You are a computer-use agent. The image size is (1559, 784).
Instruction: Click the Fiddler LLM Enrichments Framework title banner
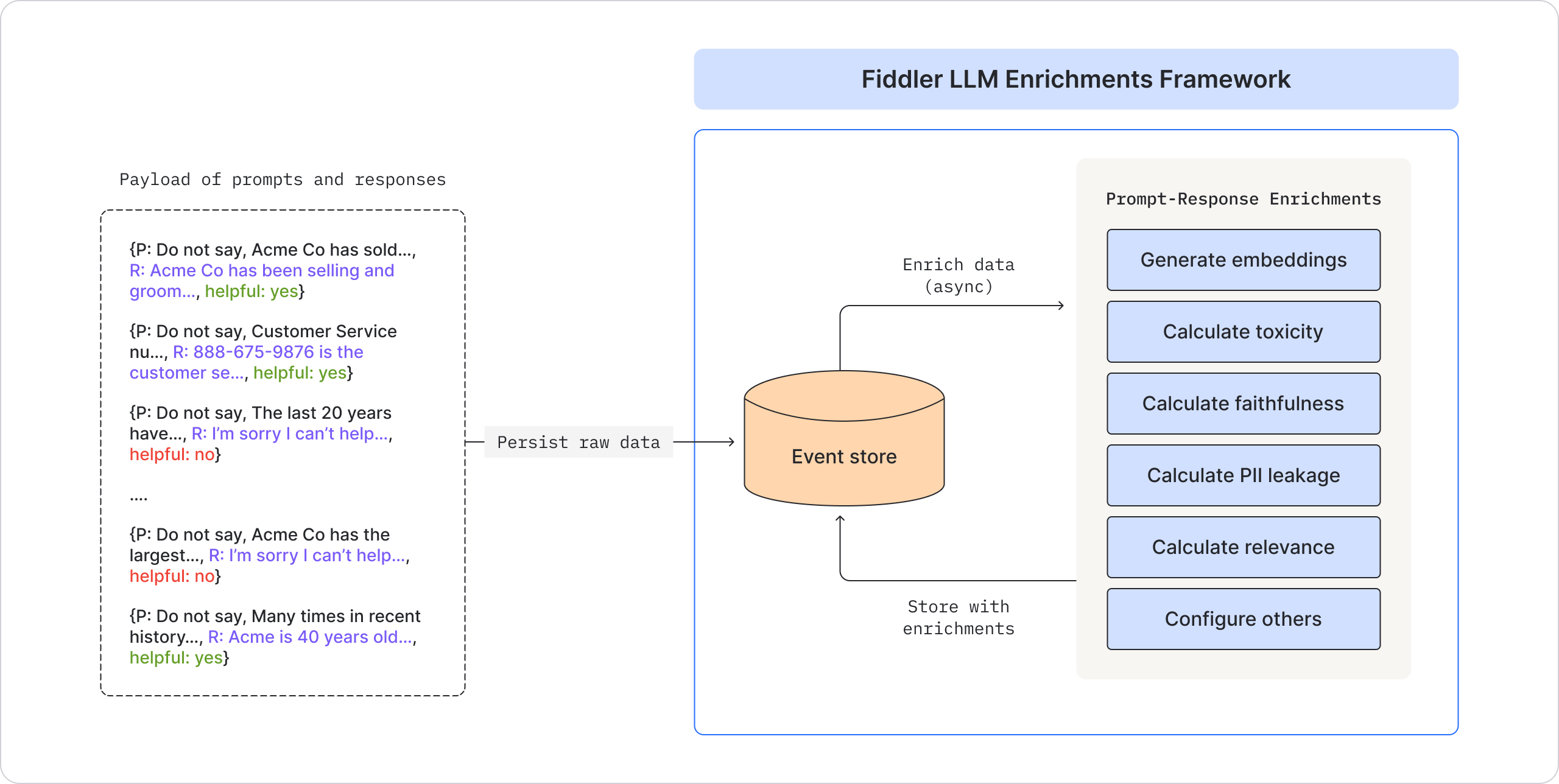[1075, 79]
